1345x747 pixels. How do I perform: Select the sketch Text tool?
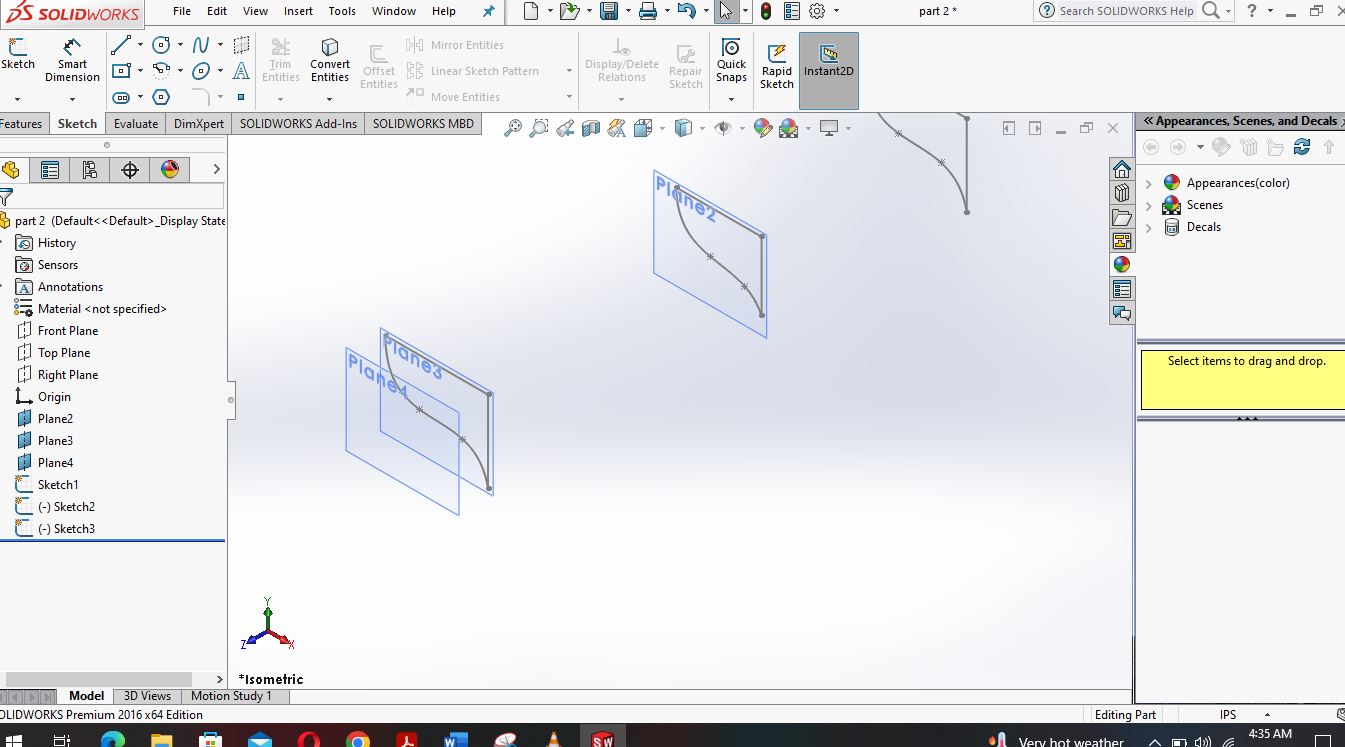tap(241, 71)
